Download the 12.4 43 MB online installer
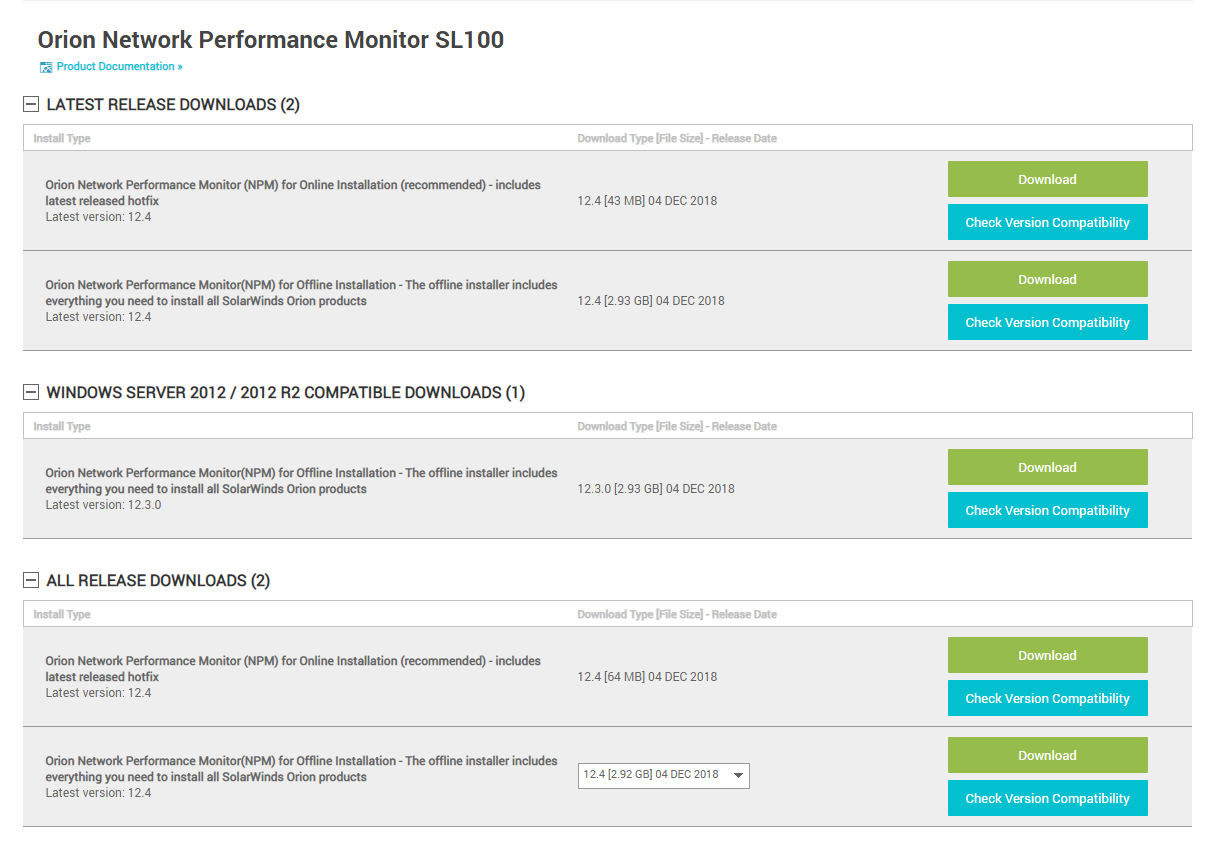Image resolution: width=1218 pixels, height=843 pixels. 1047,179
